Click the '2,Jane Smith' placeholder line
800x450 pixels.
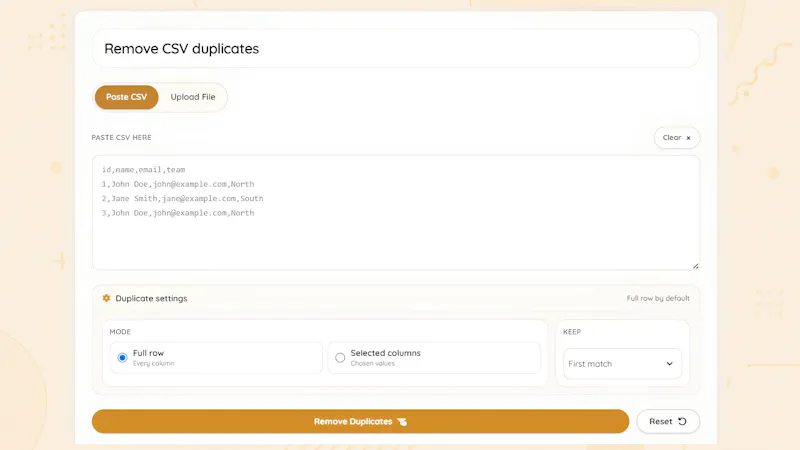click(x=182, y=198)
